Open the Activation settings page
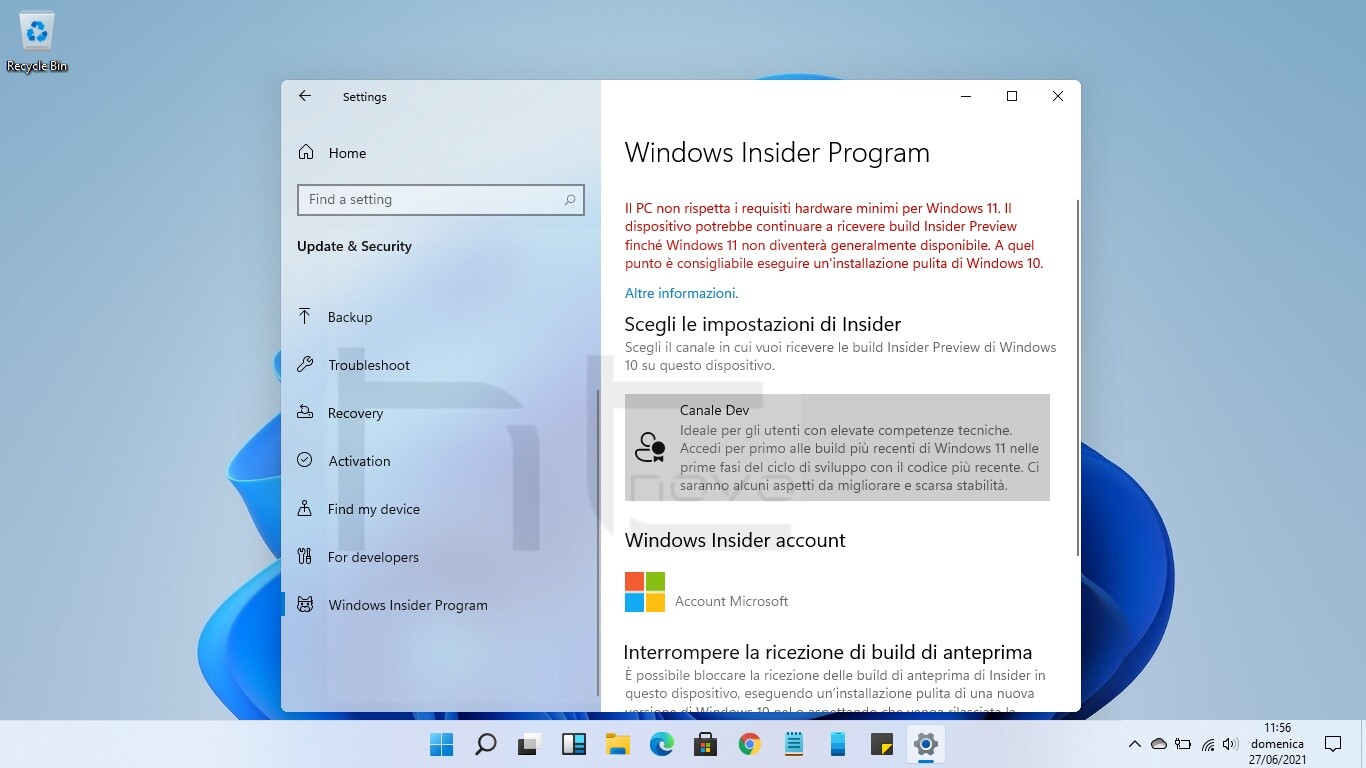1366x768 pixels. 359,461
